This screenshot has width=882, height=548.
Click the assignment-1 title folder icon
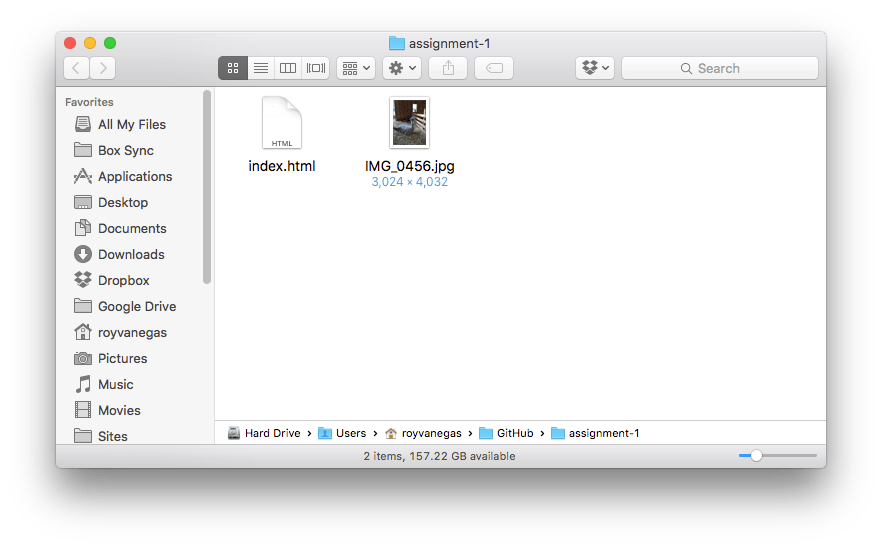397,43
